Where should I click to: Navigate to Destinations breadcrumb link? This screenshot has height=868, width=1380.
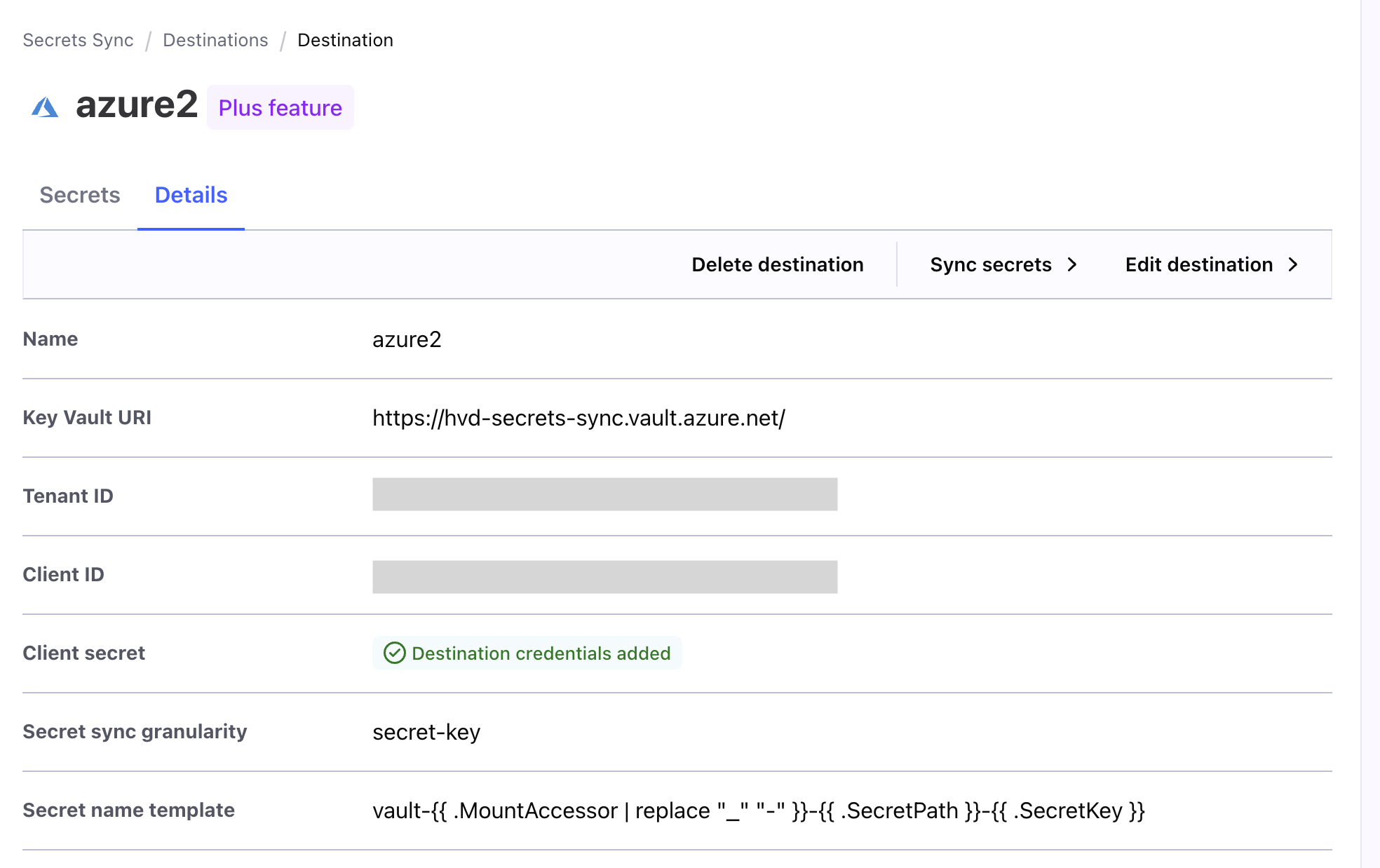(x=215, y=40)
